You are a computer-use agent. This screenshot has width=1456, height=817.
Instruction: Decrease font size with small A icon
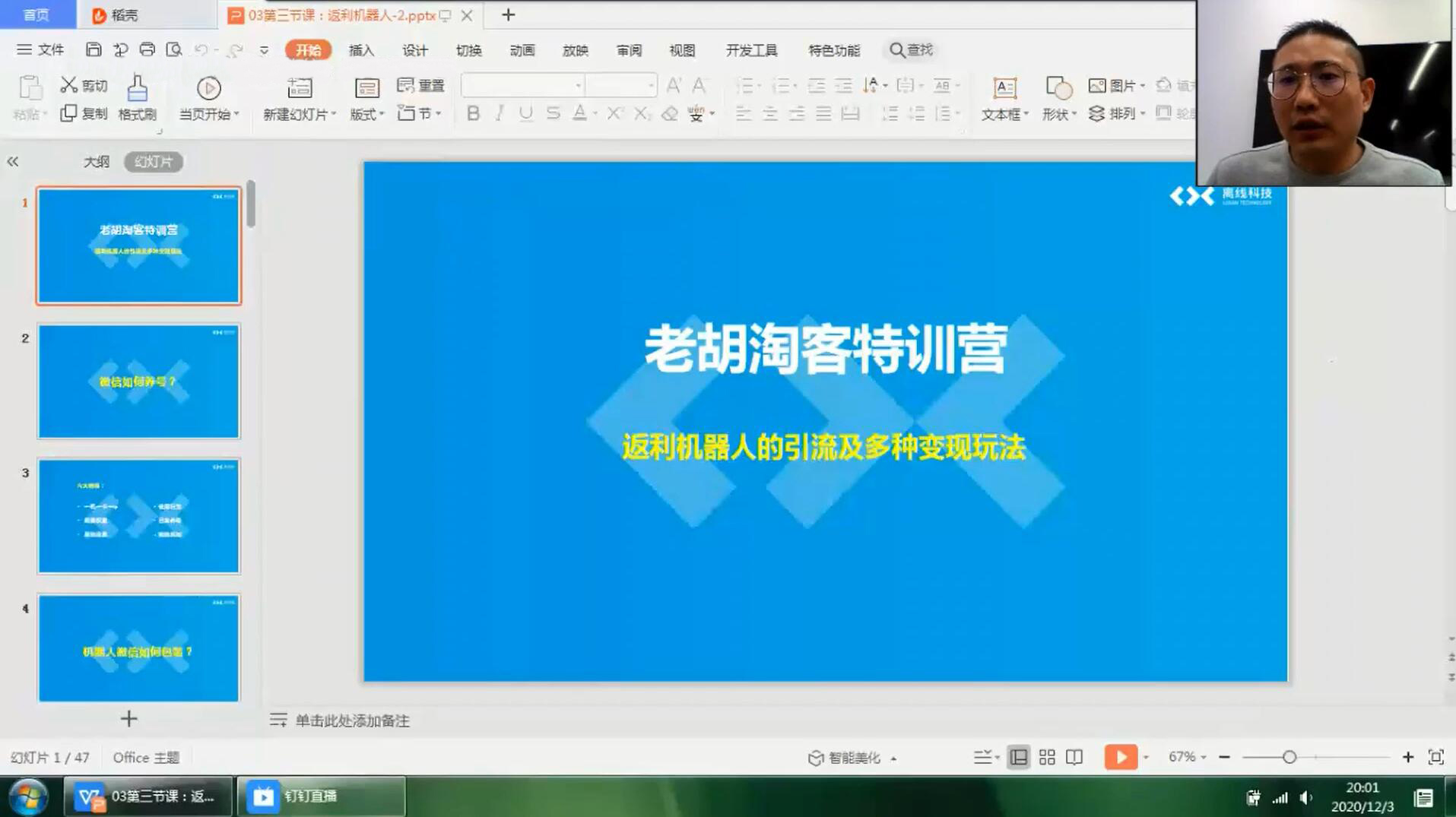[699, 85]
